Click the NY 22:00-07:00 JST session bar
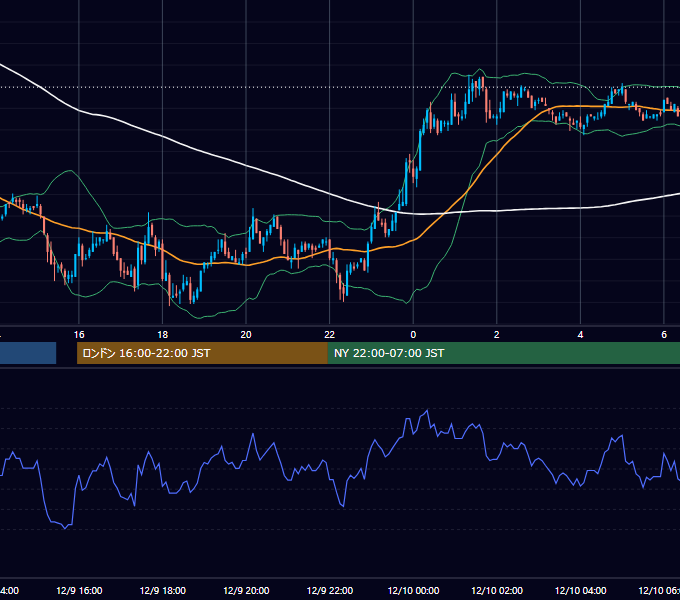This screenshot has height=600, width=680. (503, 353)
